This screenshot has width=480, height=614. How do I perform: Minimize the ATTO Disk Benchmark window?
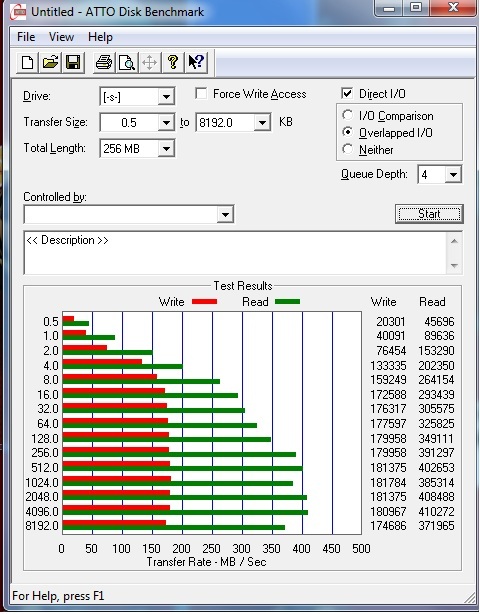(389, 7)
